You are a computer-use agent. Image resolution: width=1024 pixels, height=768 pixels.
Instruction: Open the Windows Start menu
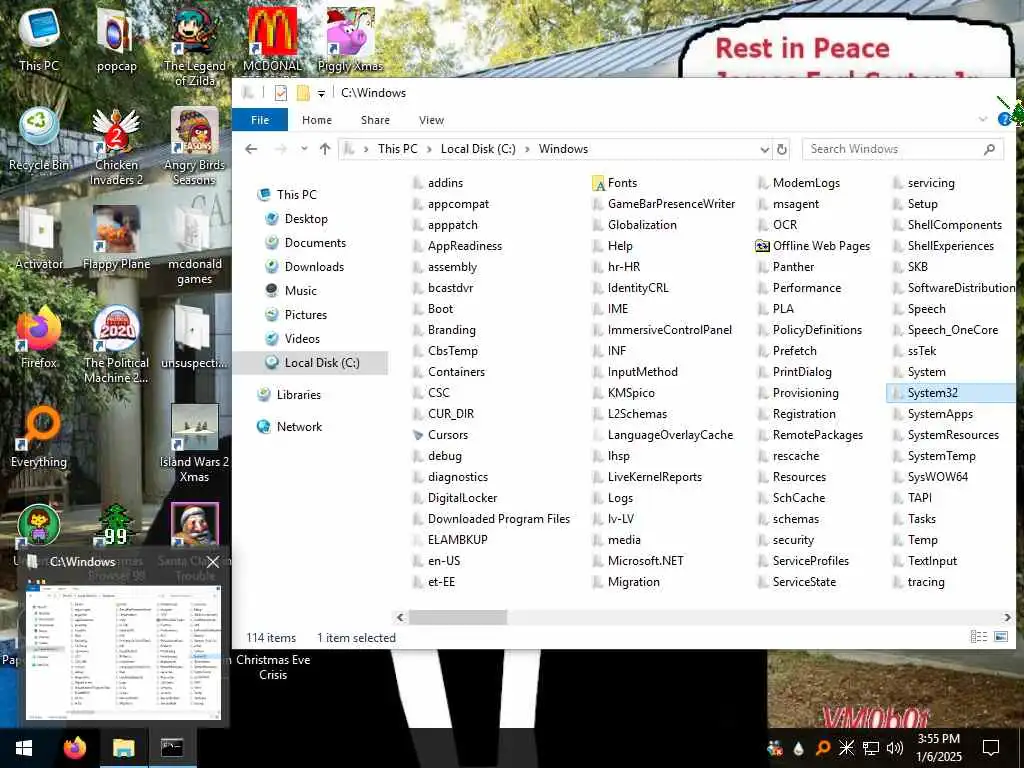coord(24,748)
